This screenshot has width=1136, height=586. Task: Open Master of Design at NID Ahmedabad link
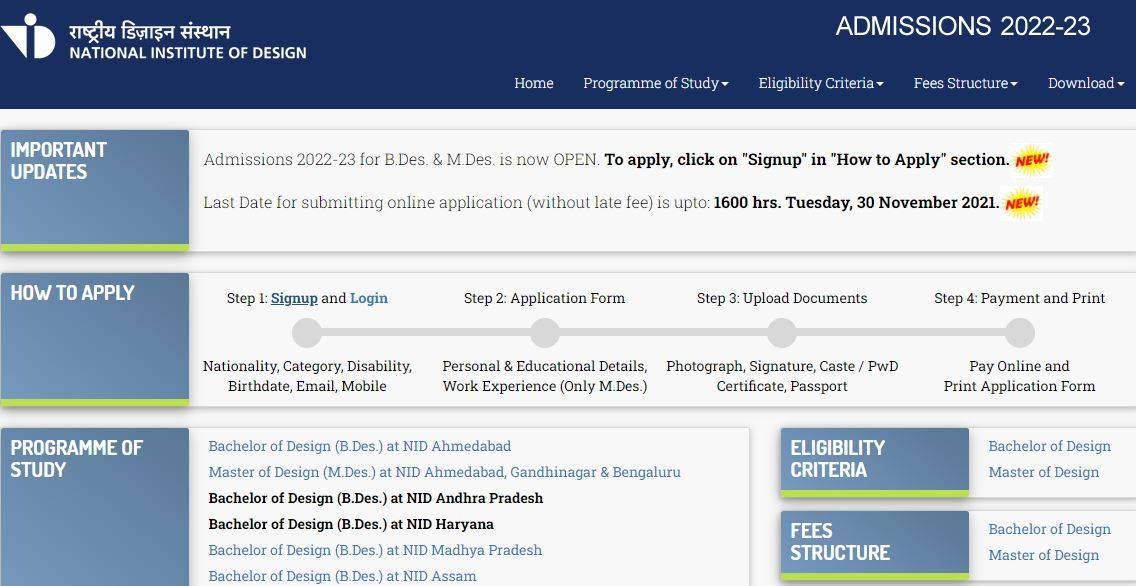click(x=444, y=472)
